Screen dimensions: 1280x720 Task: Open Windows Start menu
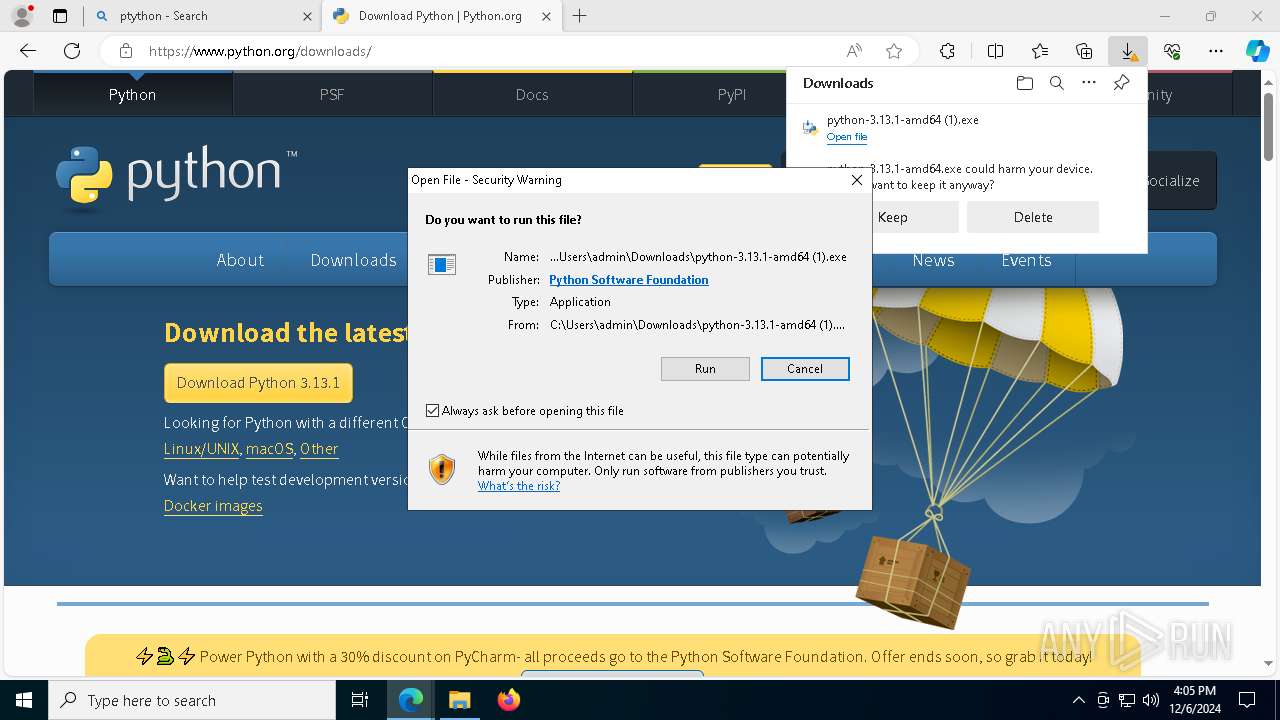[x=23, y=700]
